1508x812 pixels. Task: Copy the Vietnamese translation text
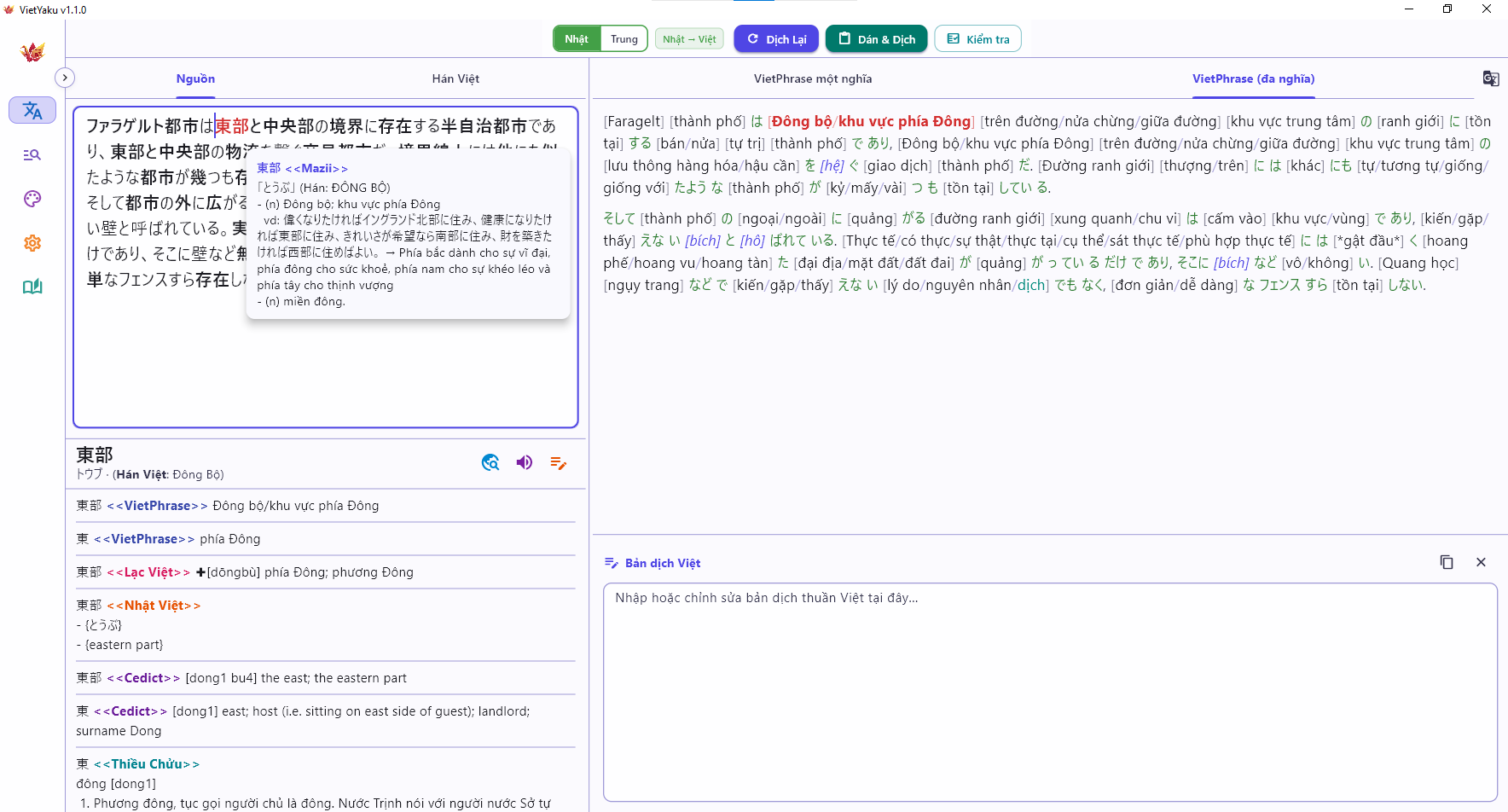1447,562
